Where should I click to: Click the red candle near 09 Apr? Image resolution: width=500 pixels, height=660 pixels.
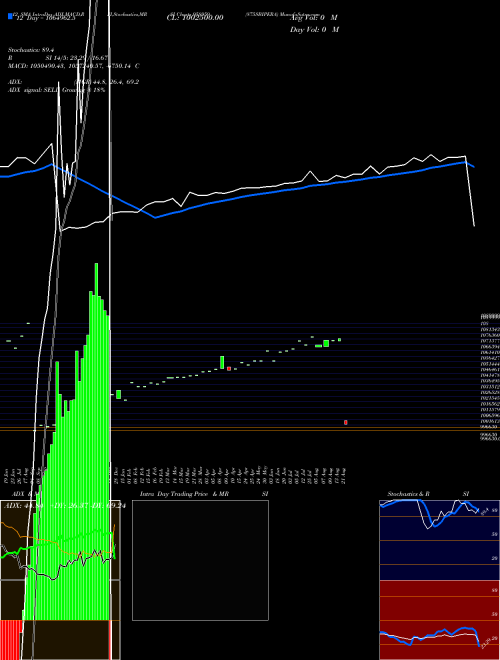(229, 369)
